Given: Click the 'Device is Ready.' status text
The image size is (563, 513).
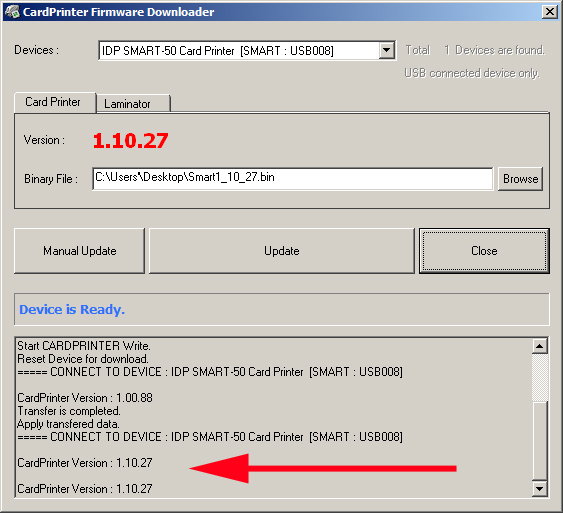Looking at the screenshot, I should click(x=72, y=309).
